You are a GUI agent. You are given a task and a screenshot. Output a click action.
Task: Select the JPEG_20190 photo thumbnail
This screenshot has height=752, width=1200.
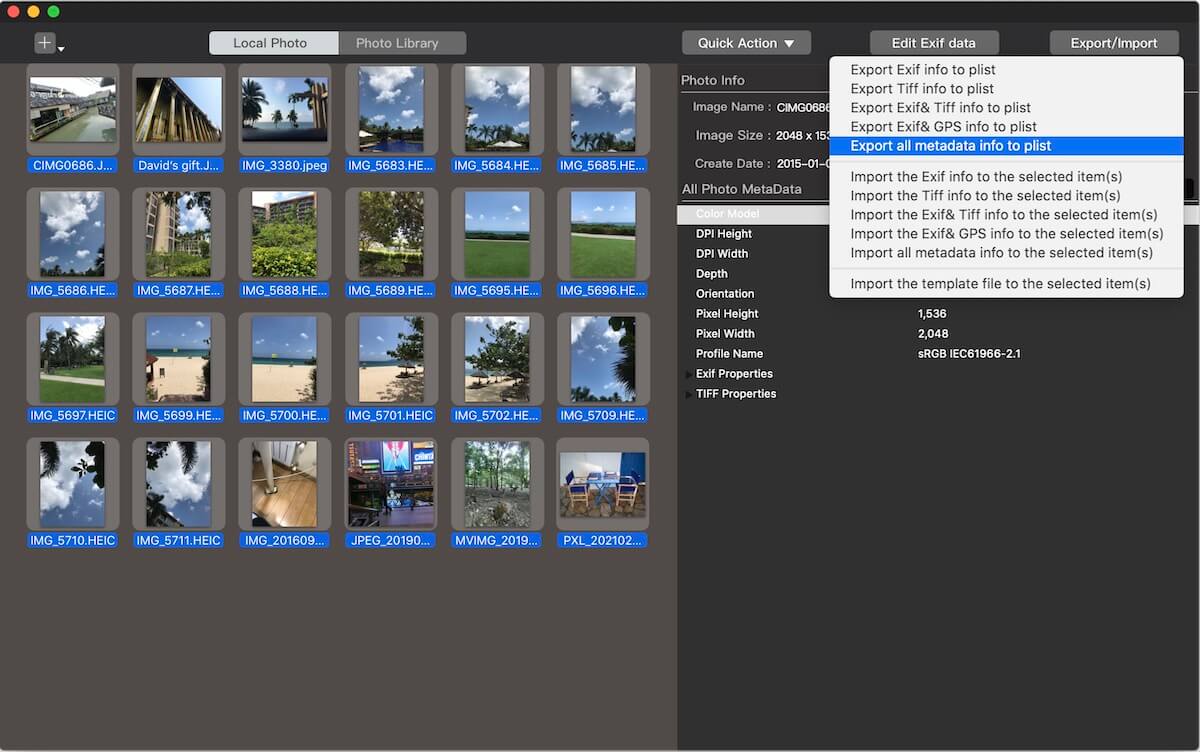391,484
